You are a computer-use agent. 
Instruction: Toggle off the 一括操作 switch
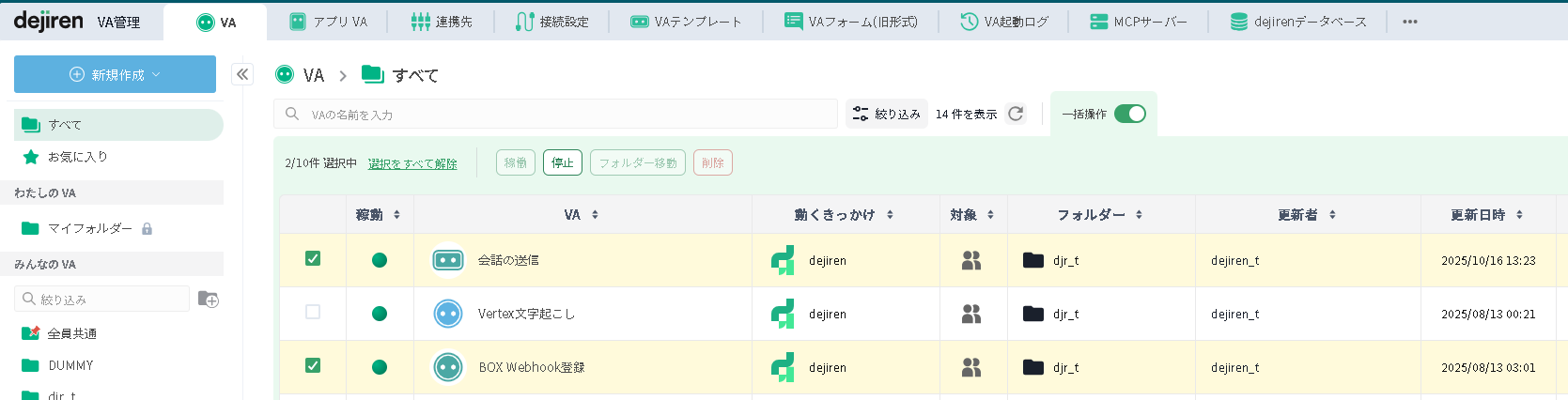pyautogui.click(x=1129, y=114)
